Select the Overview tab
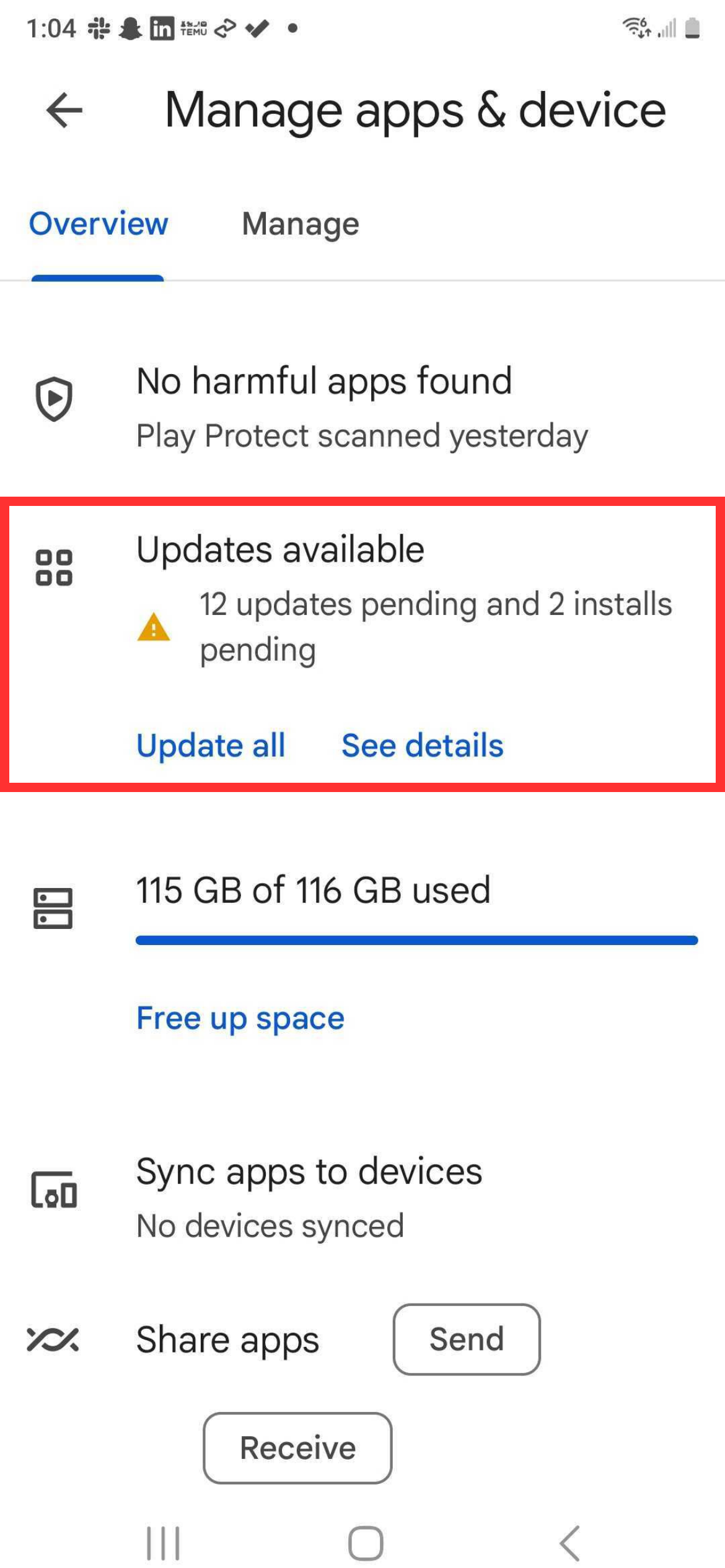The height and width of the screenshot is (1568, 725). click(x=99, y=224)
